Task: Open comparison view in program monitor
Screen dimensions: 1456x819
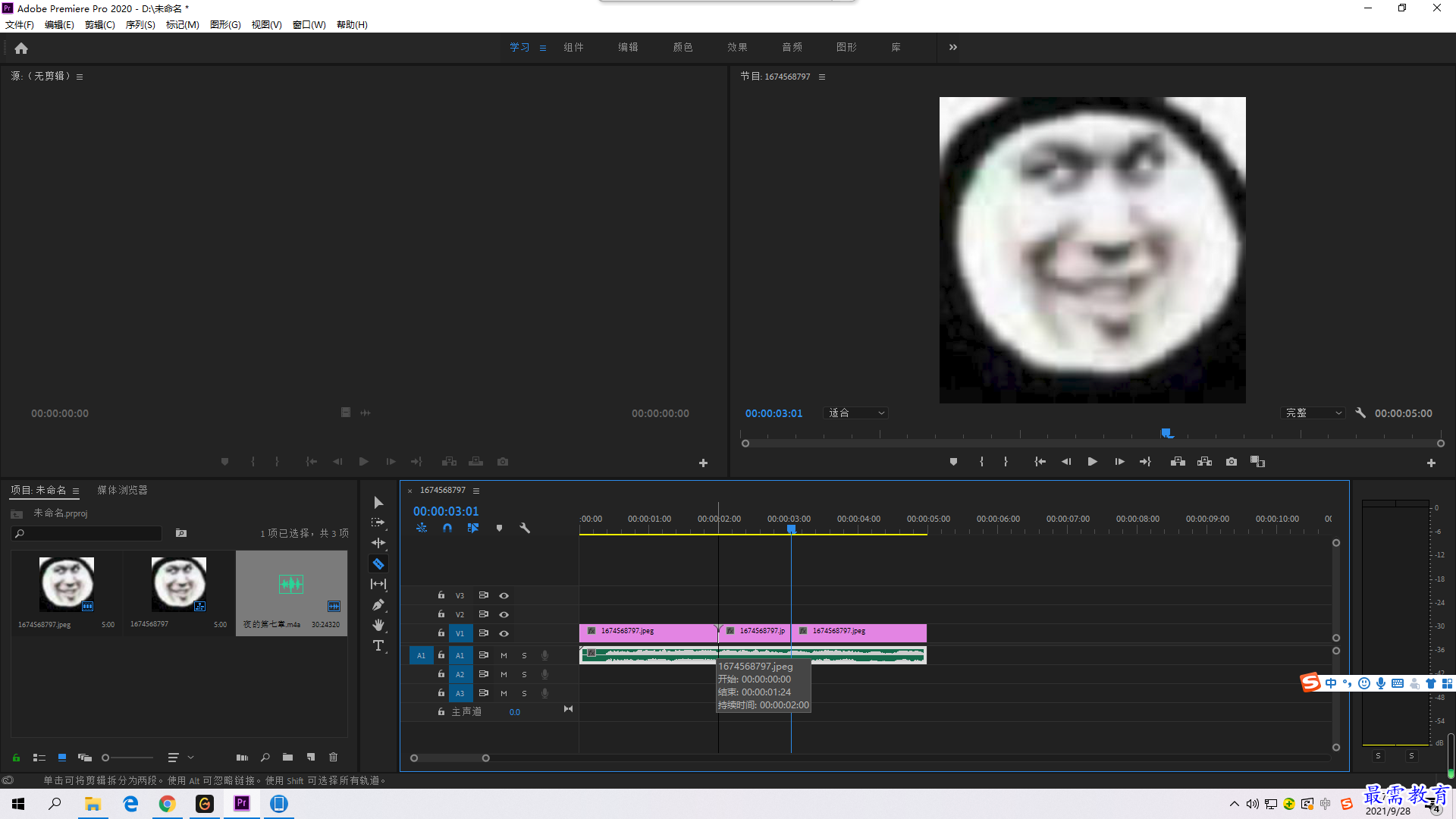Action: coord(1257,462)
